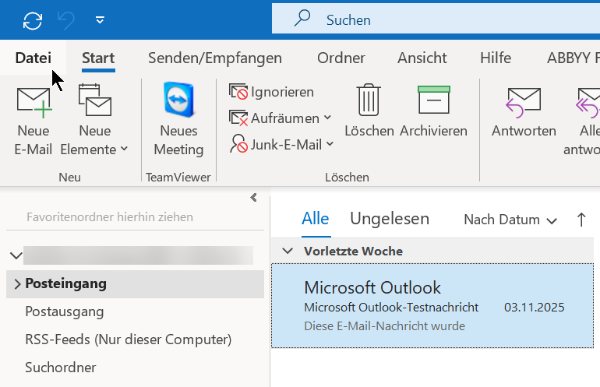Viewport: 600px width, 387px height.
Task: Click the Antworten reply icon
Action: pos(524,102)
